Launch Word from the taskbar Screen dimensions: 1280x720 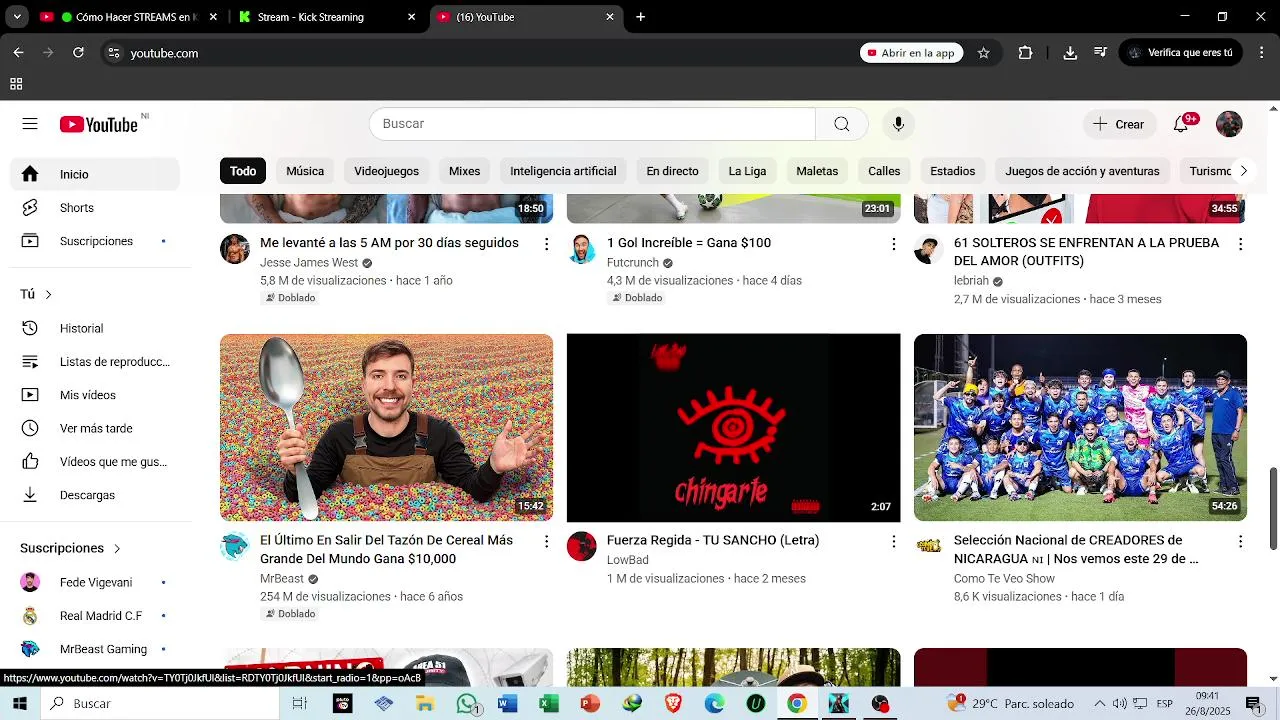(507, 704)
